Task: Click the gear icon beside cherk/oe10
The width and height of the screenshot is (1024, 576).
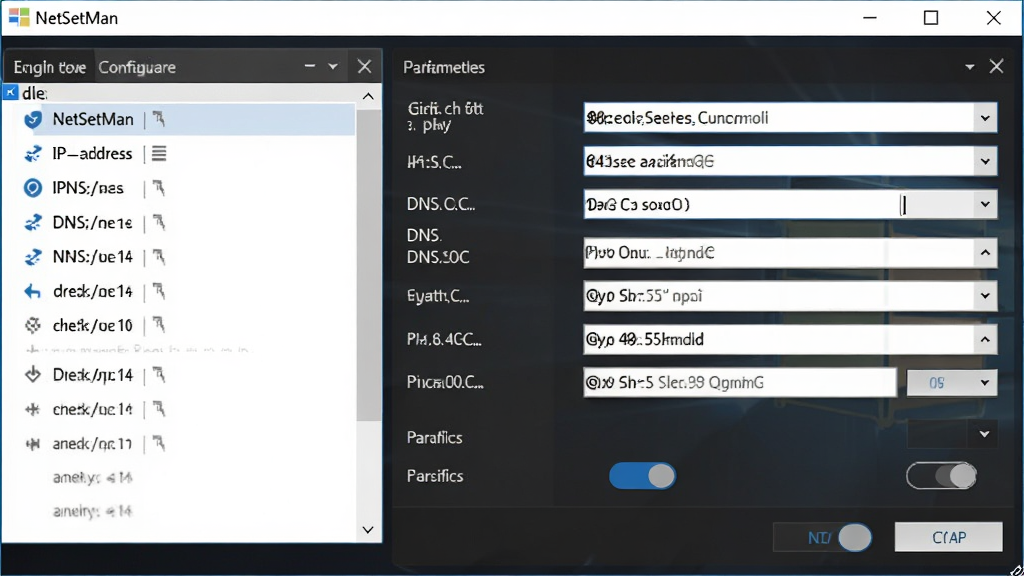Action: (x=33, y=325)
